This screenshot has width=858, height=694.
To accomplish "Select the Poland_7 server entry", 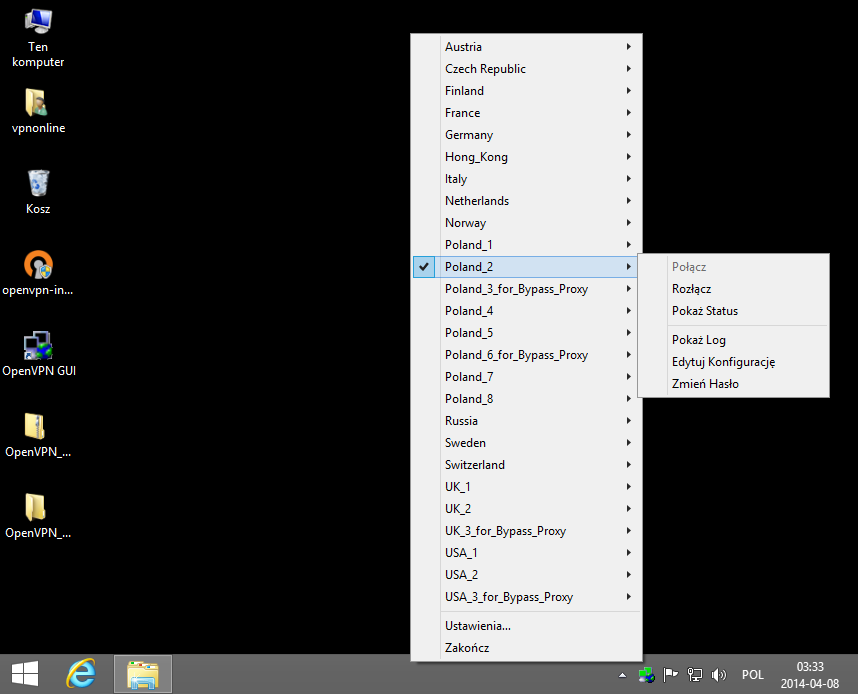I will tap(525, 377).
